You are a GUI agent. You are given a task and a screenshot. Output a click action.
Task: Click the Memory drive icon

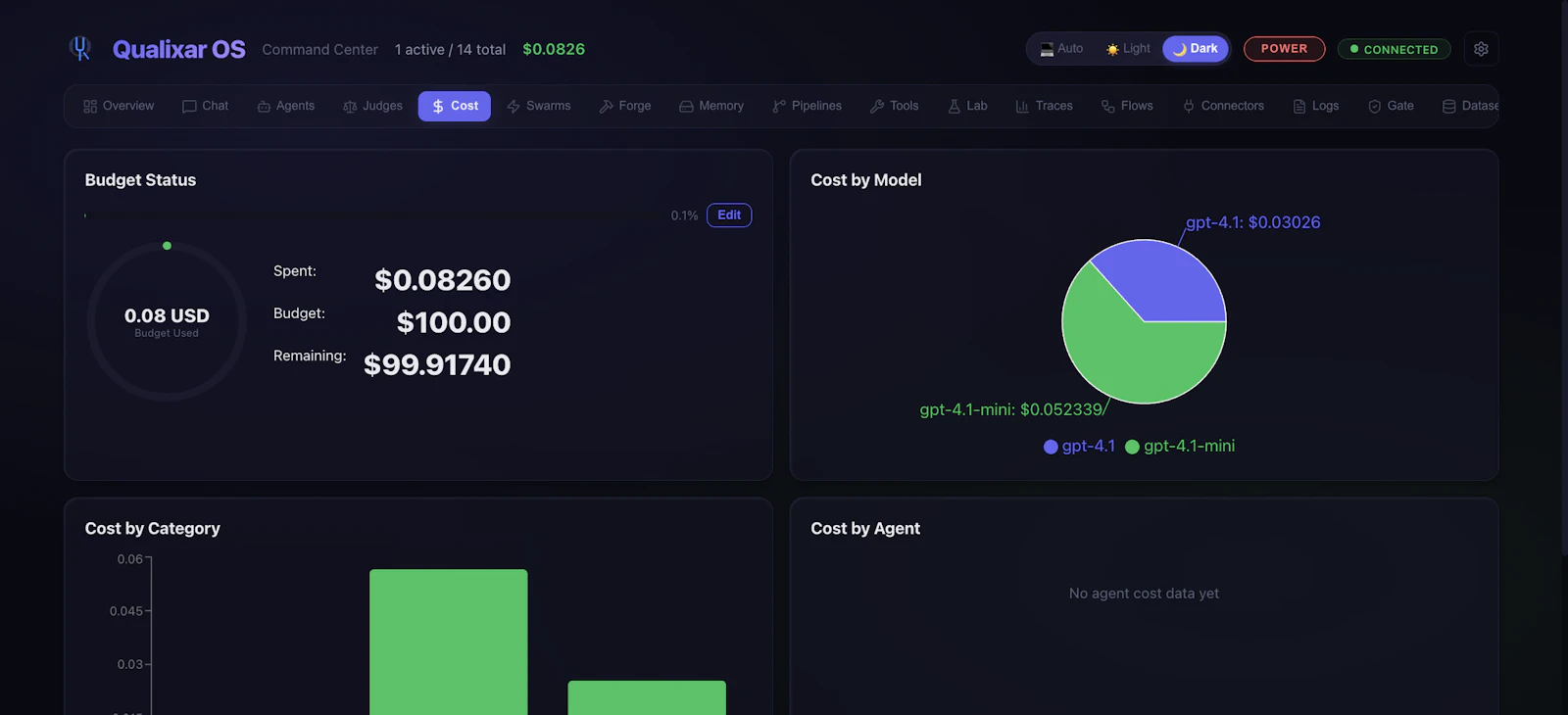coord(686,107)
